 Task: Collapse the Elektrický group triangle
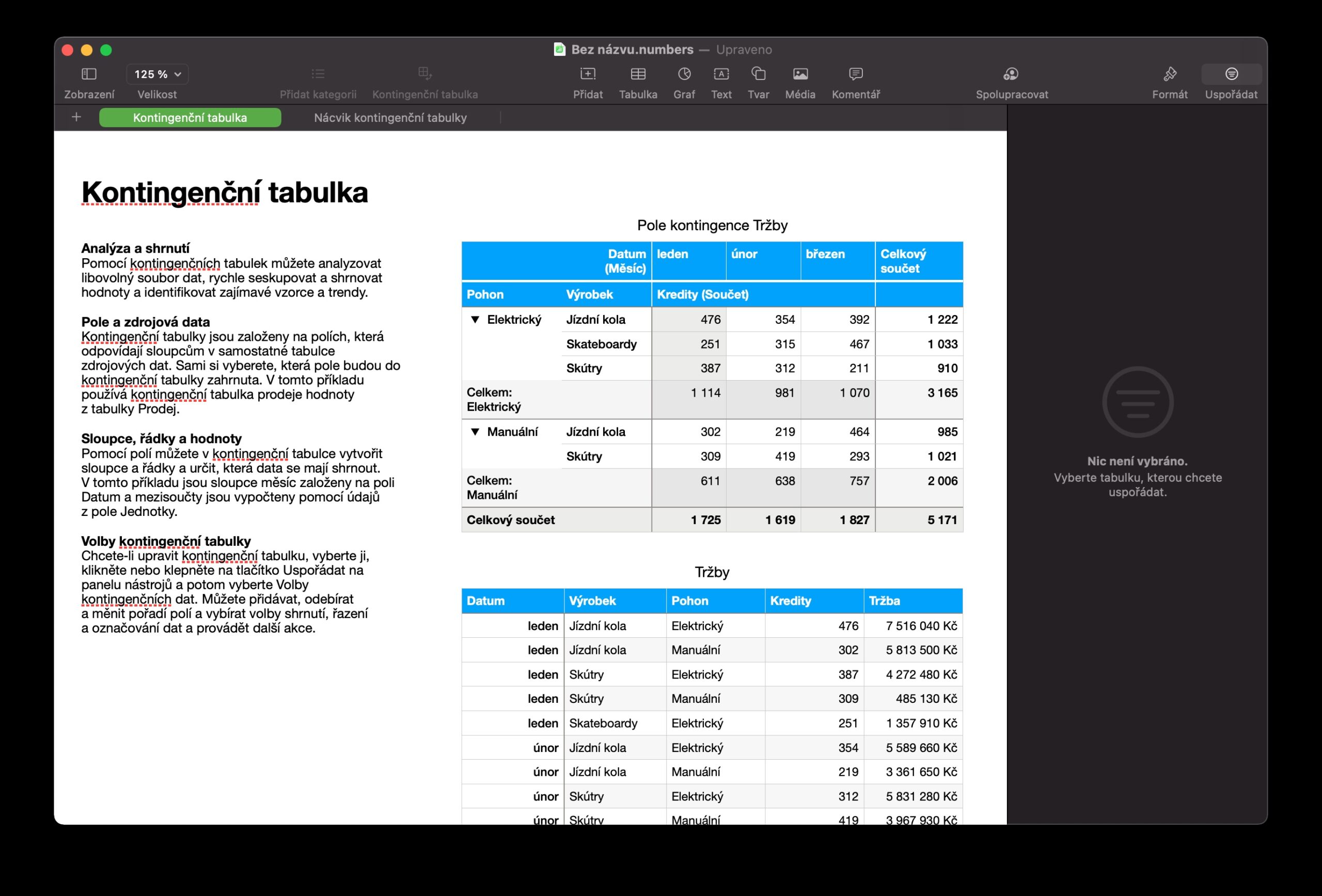pyautogui.click(x=475, y=320)
